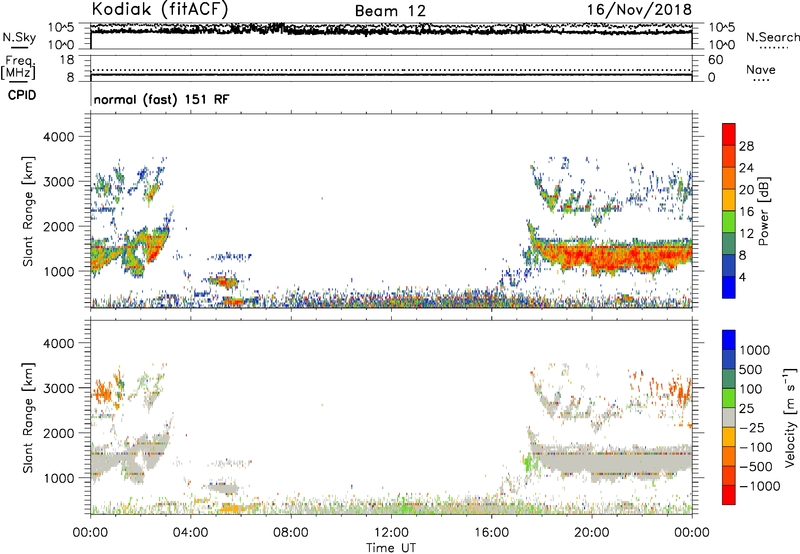Viewport: 800px width, 554px height.
Task: Click the "04:00" time axis label
Action: tap(190, 533)
